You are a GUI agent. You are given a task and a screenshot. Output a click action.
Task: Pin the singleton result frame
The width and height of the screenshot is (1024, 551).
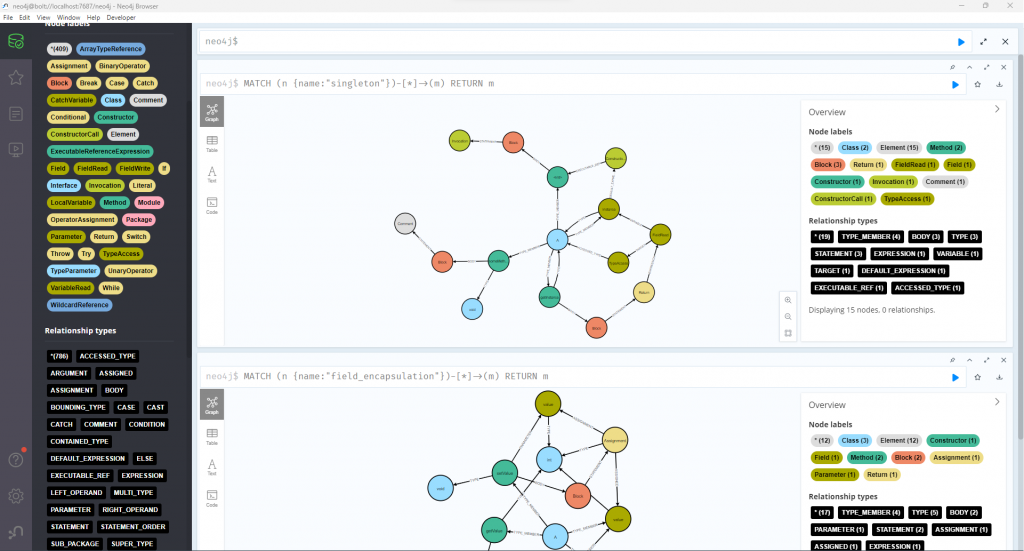pyautogui.click(x=953, y=67)
